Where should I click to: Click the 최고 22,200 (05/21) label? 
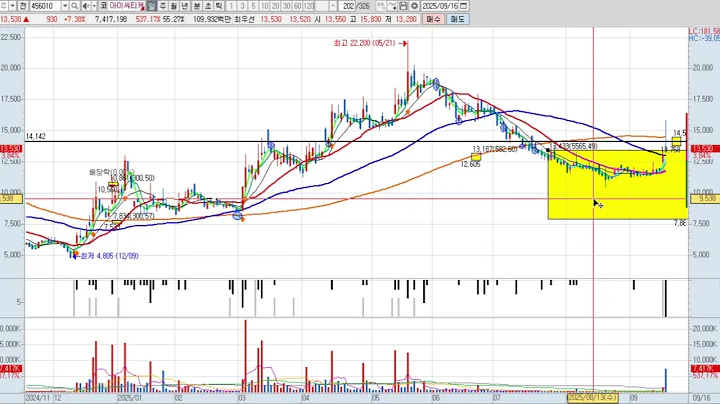pos(364,43)
